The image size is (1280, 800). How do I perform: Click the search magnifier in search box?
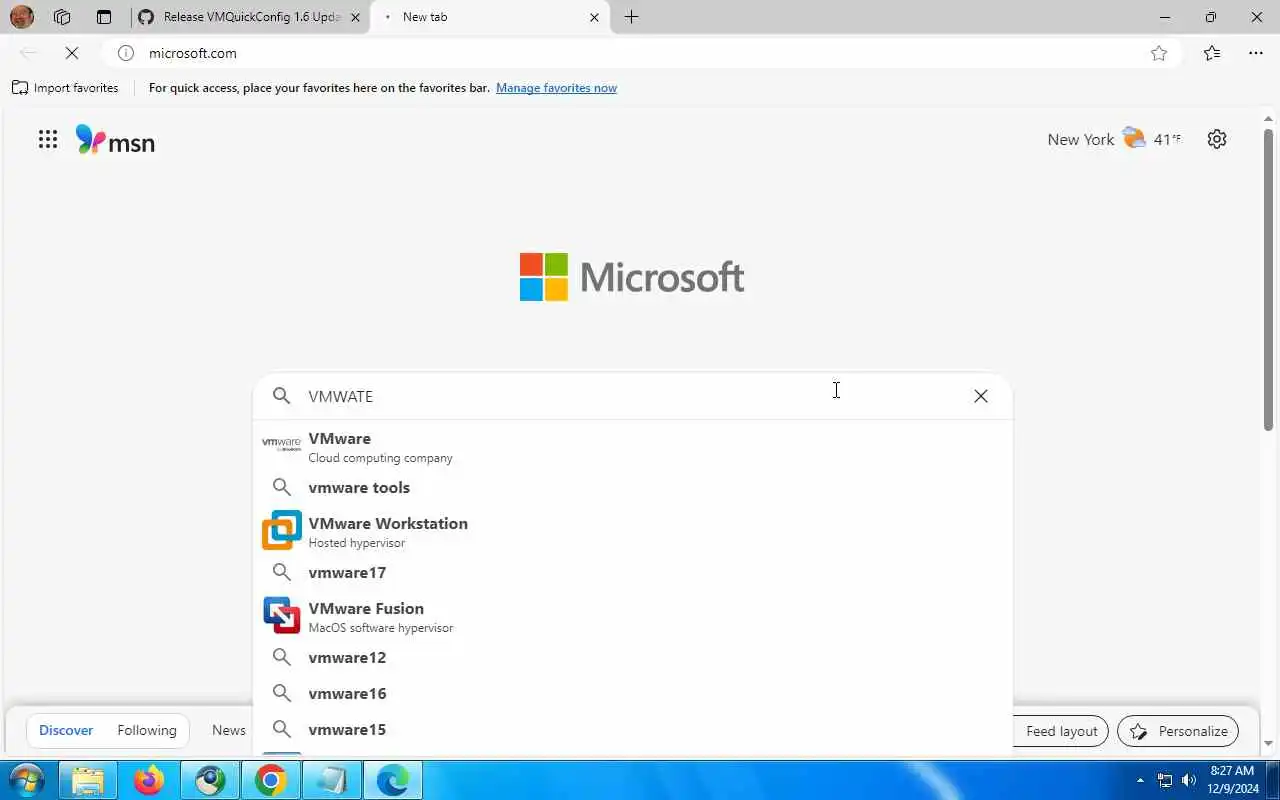[x=282, y=396]
